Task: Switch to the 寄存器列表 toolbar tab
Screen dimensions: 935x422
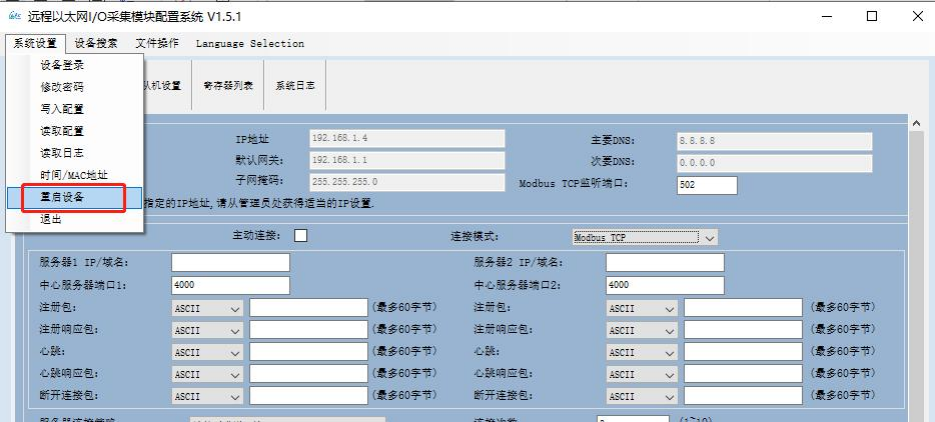Action: pos(228,85)
